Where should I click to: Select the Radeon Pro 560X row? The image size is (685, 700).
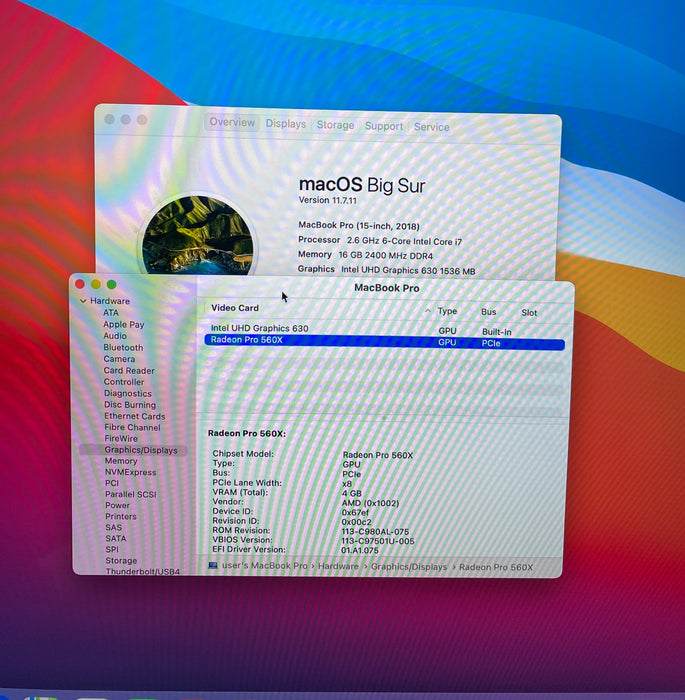coord(384,342)
